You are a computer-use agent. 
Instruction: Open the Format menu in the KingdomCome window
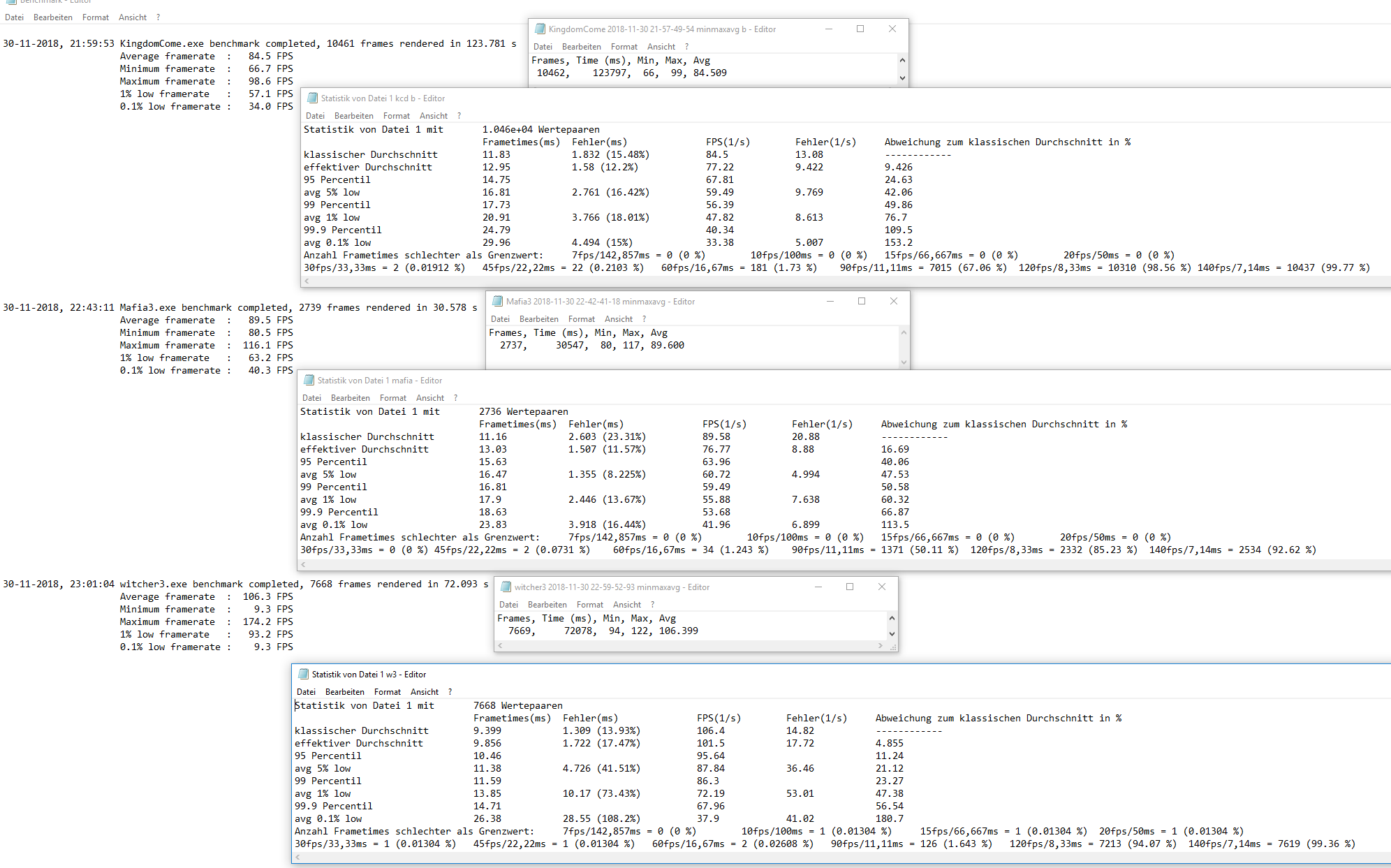[624, 47]
